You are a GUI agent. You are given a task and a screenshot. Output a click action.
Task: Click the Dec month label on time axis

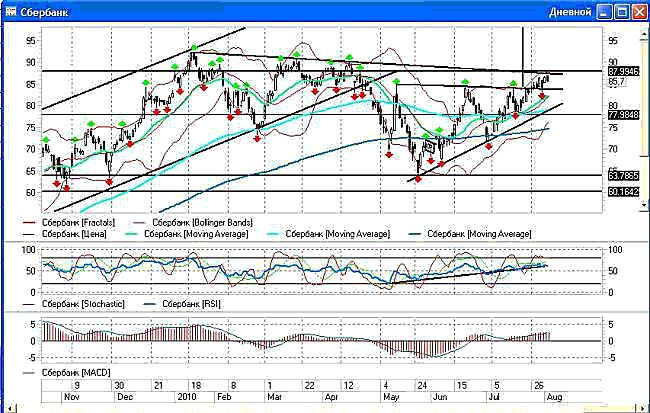click(x=125, y=397)
